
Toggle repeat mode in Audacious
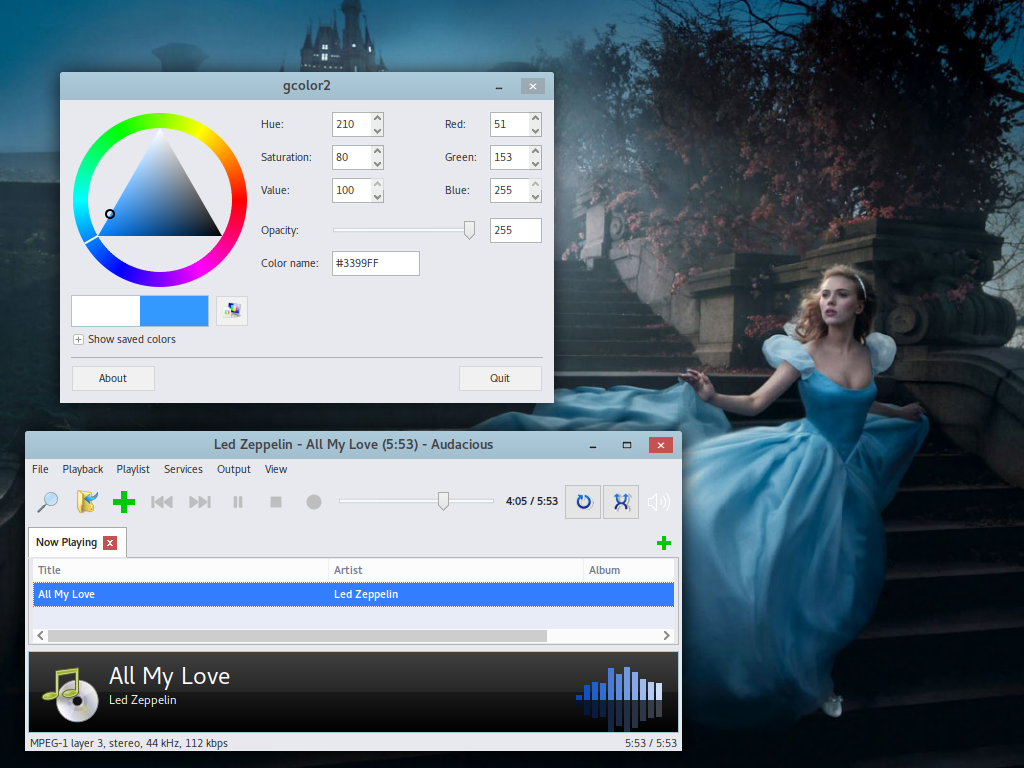coord(583,502)
